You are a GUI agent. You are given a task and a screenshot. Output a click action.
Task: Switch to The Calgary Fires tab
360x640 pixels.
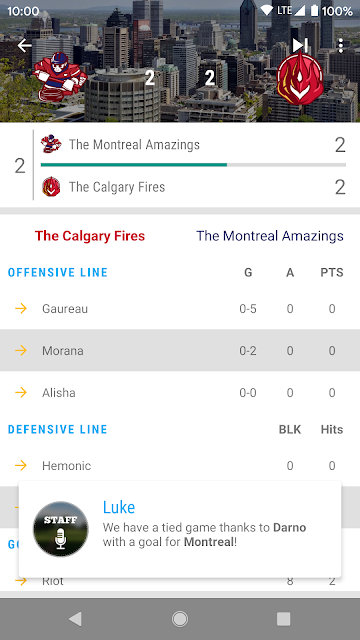tap(90, 236)
